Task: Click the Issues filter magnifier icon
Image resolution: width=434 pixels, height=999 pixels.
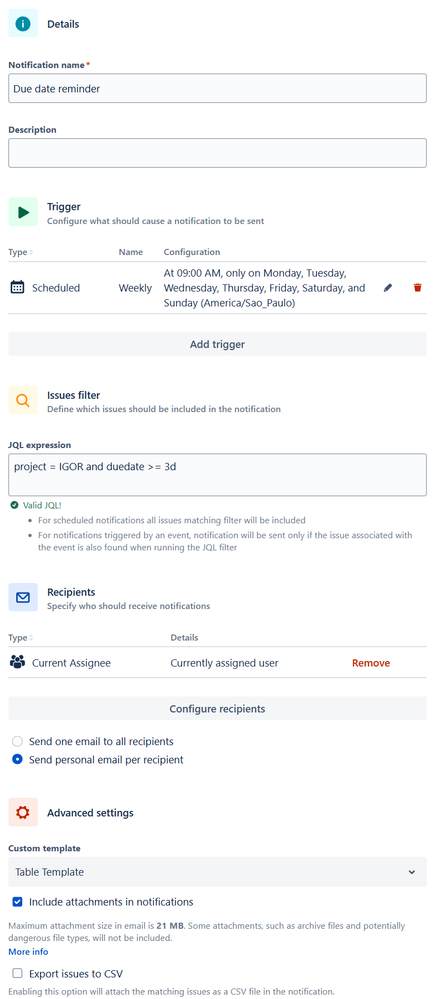Action: (23, 401)
